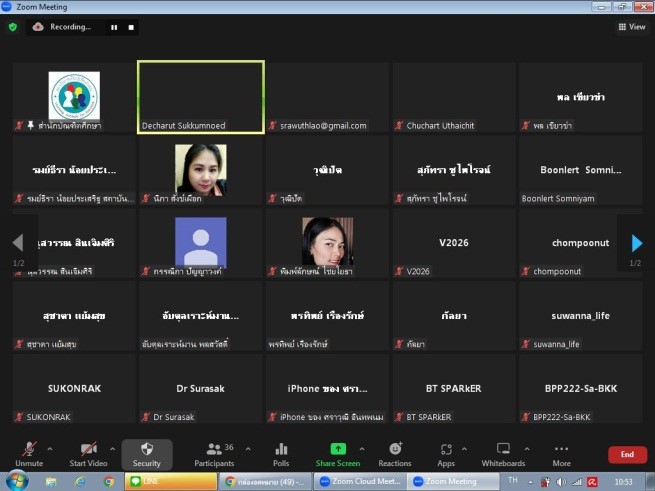Expand the Share Screen options arrow
The height and width of the screenshot is (491, 655).
click(x=362, y=448)
